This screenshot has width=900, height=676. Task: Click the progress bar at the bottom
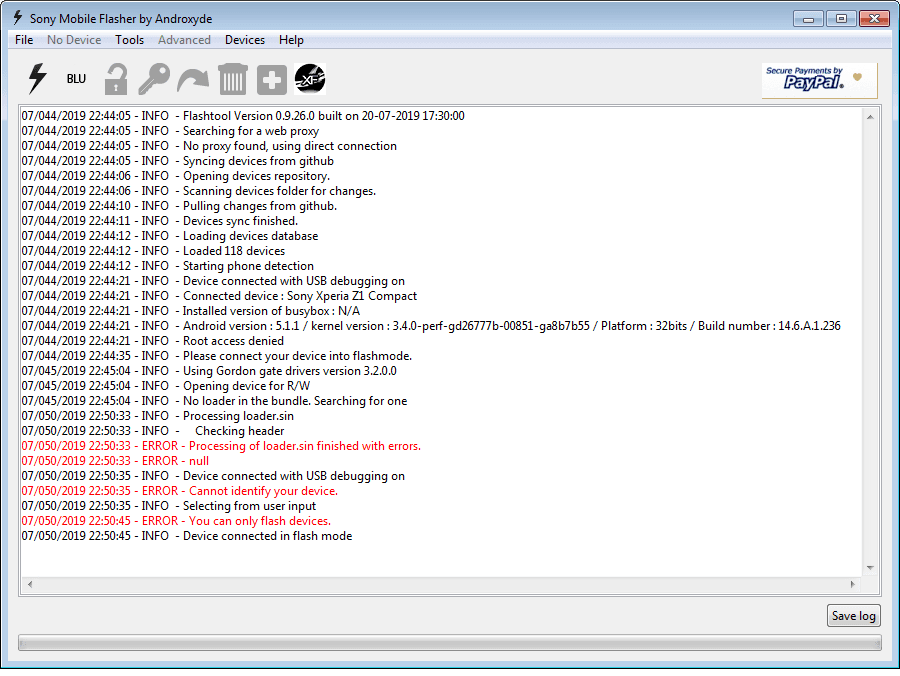click(x=449, y=643)
